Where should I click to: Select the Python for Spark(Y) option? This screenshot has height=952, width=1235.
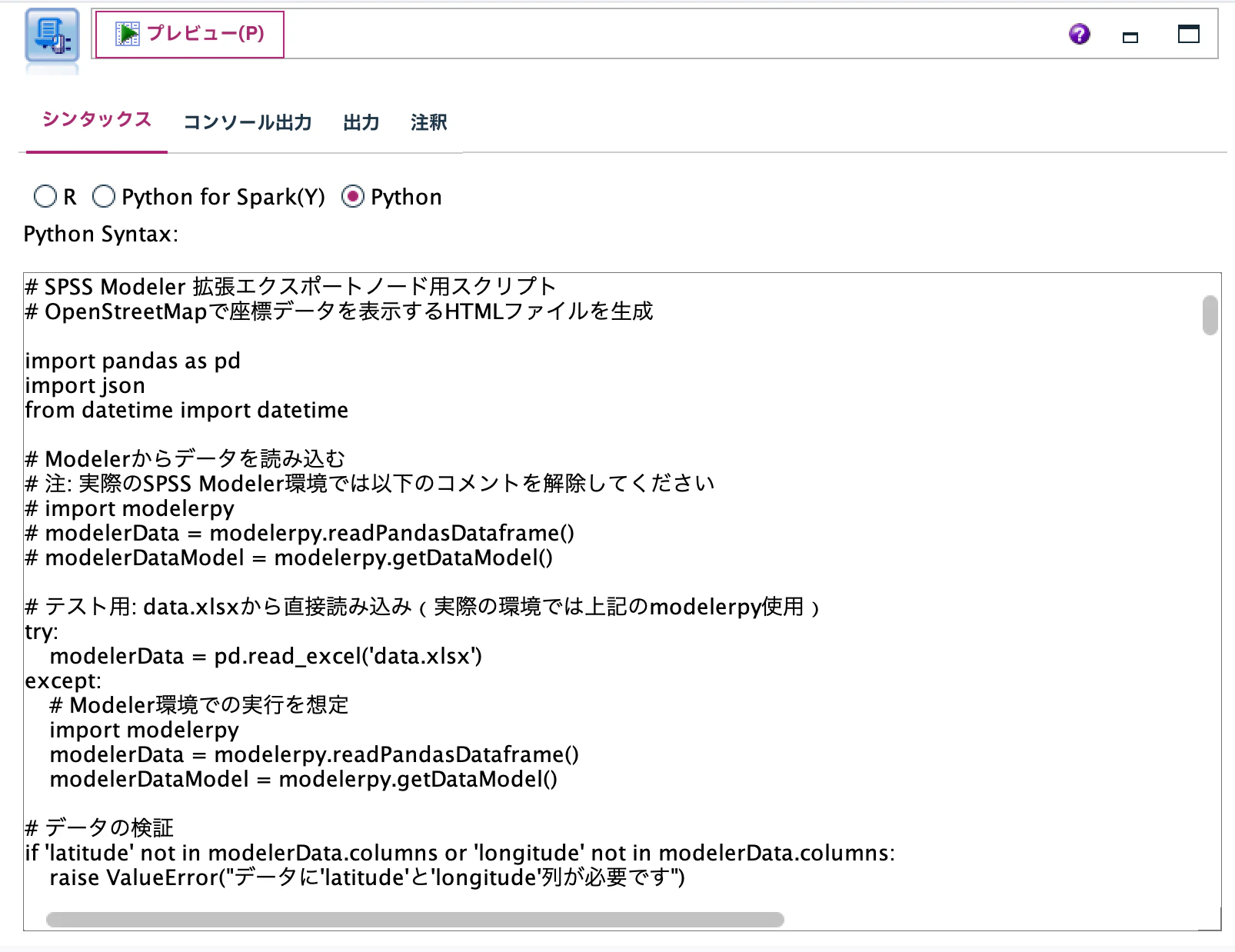point(104,197)
